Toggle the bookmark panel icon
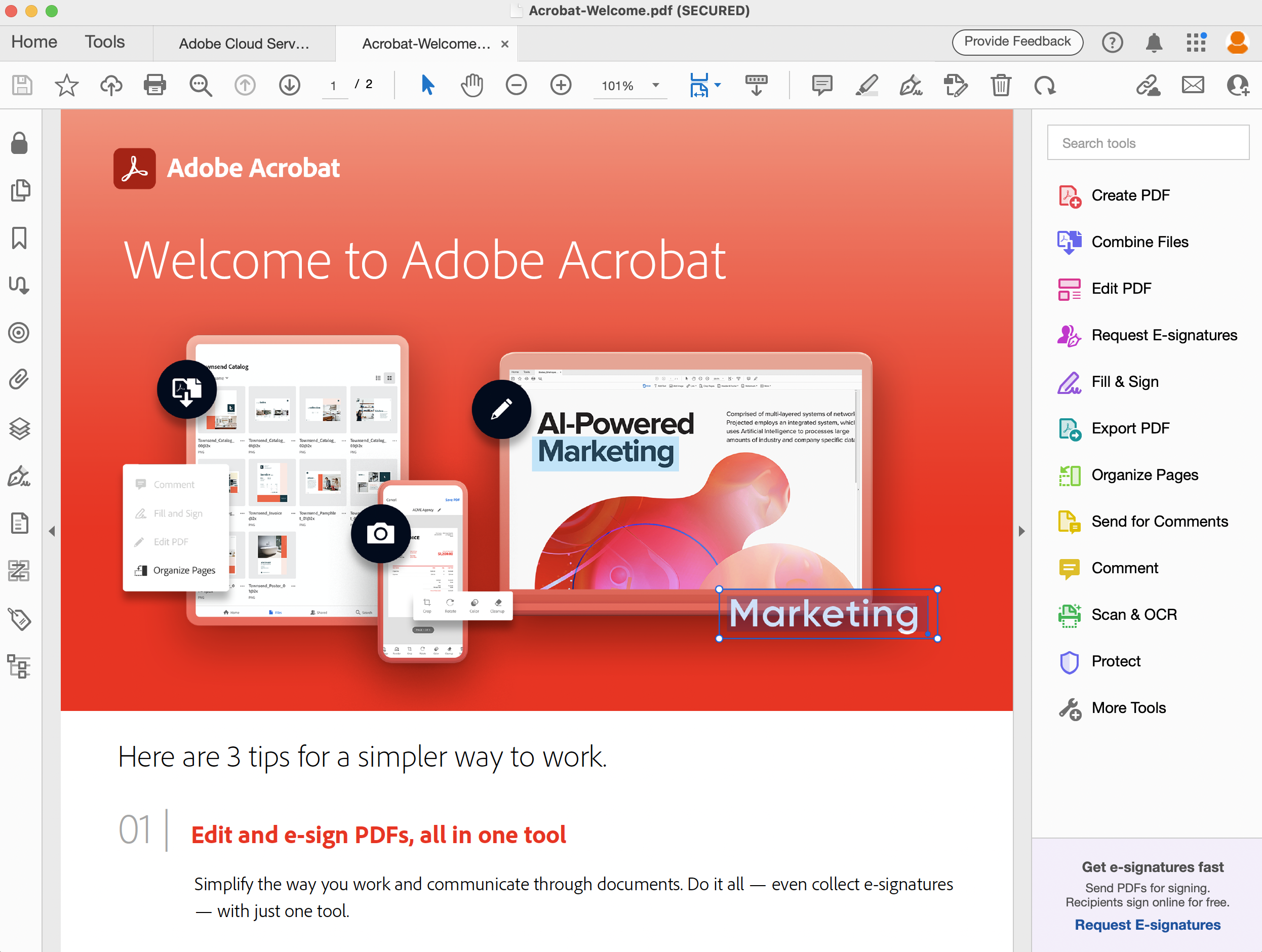The height and width of the screenshot is (952, 1262). coord(22,239)
